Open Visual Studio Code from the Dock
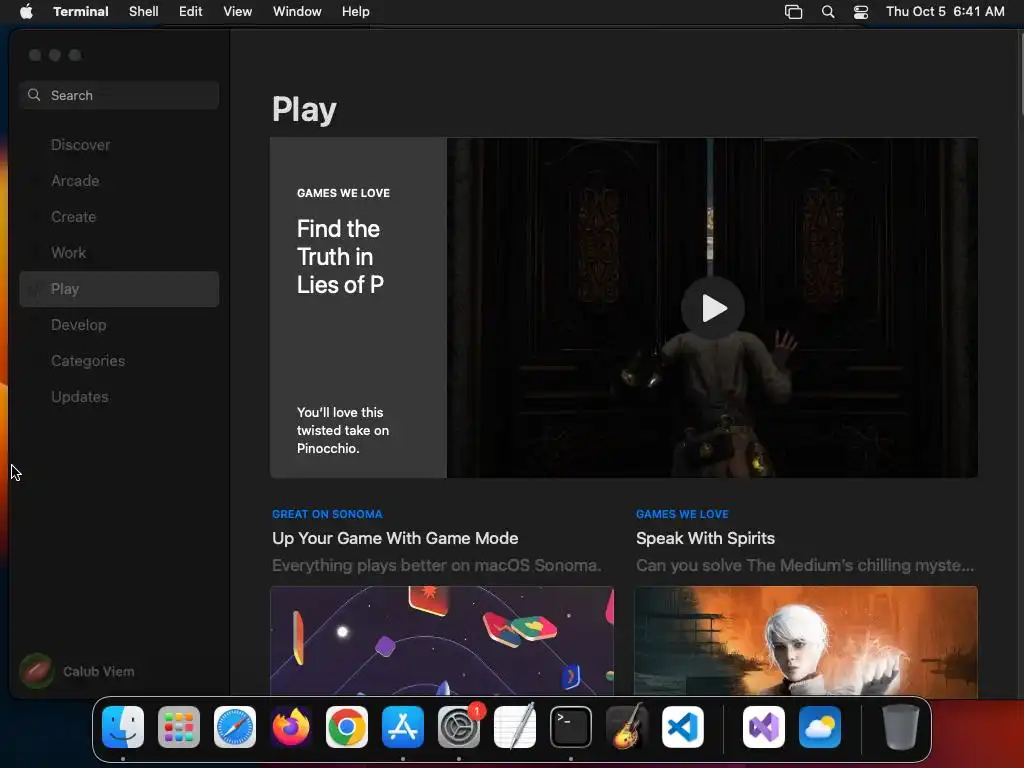 [682, 727]
